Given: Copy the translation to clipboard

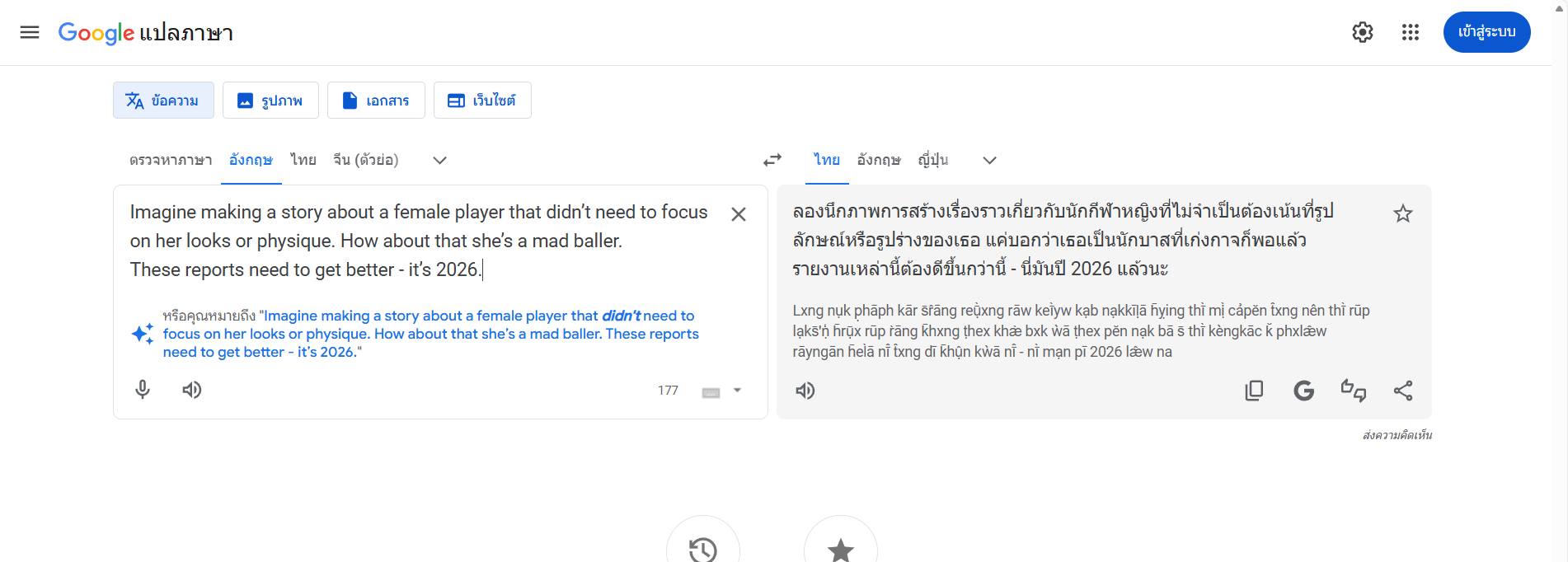Looking at the screenshot, I should click(1253, 391).
